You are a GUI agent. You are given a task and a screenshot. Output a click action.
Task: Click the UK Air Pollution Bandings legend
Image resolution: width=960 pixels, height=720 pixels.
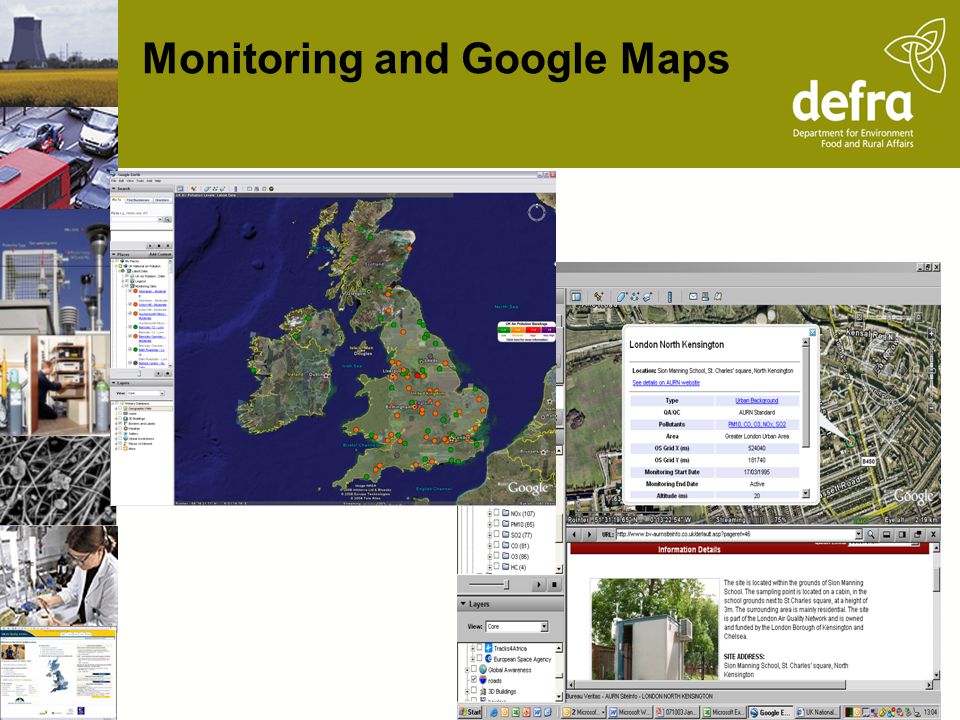pos(527,331)
